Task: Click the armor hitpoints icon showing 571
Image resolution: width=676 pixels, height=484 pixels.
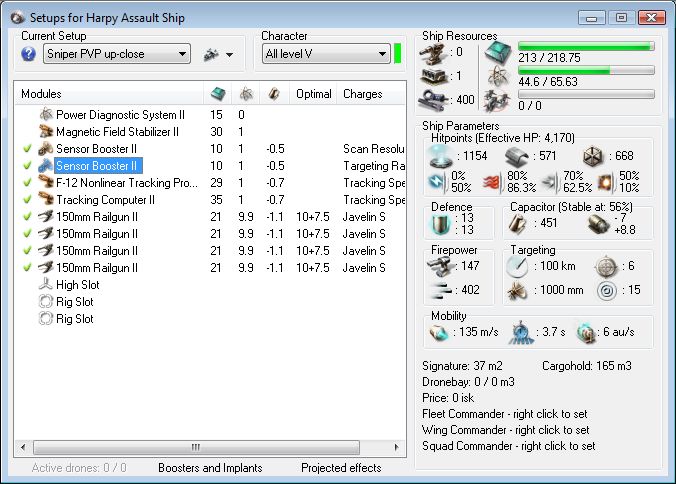Action: [x=517, y=156]
